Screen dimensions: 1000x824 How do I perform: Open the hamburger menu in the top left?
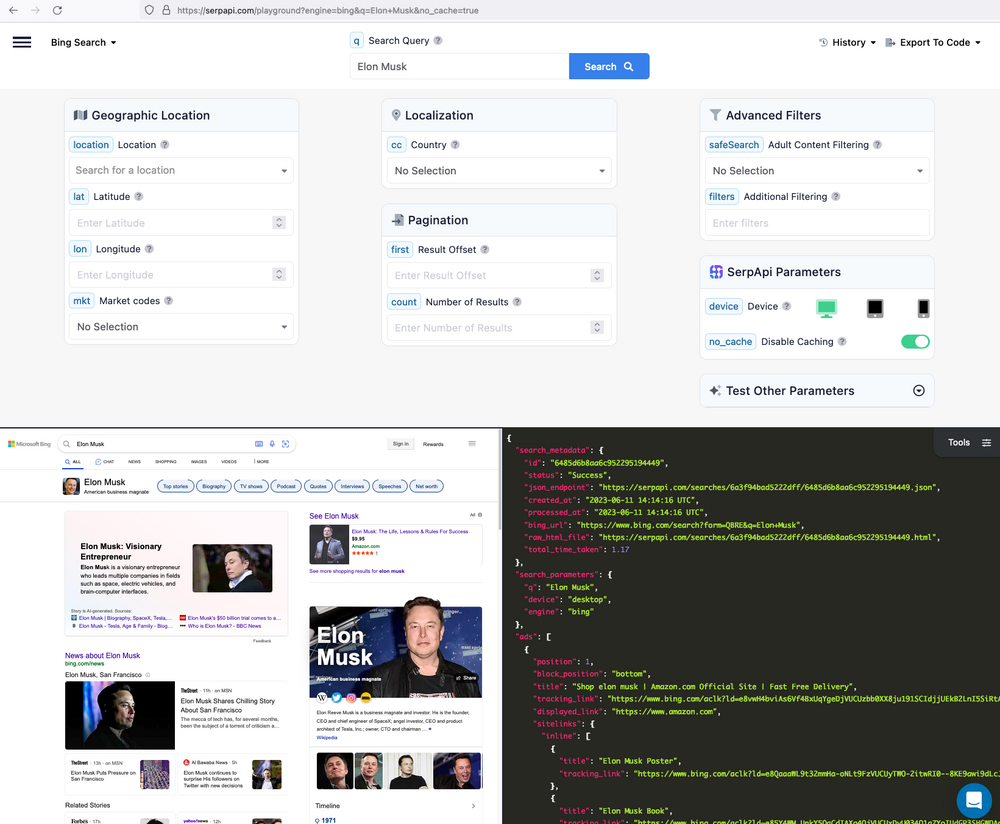pos(21,42)
